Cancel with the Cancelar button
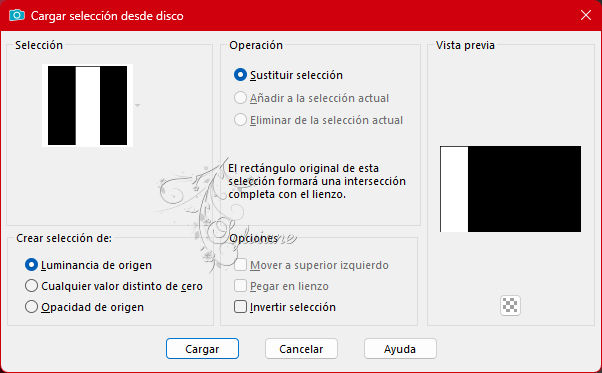Image resolution: width=602 pixels, height=373 pixels. point(301,349)
